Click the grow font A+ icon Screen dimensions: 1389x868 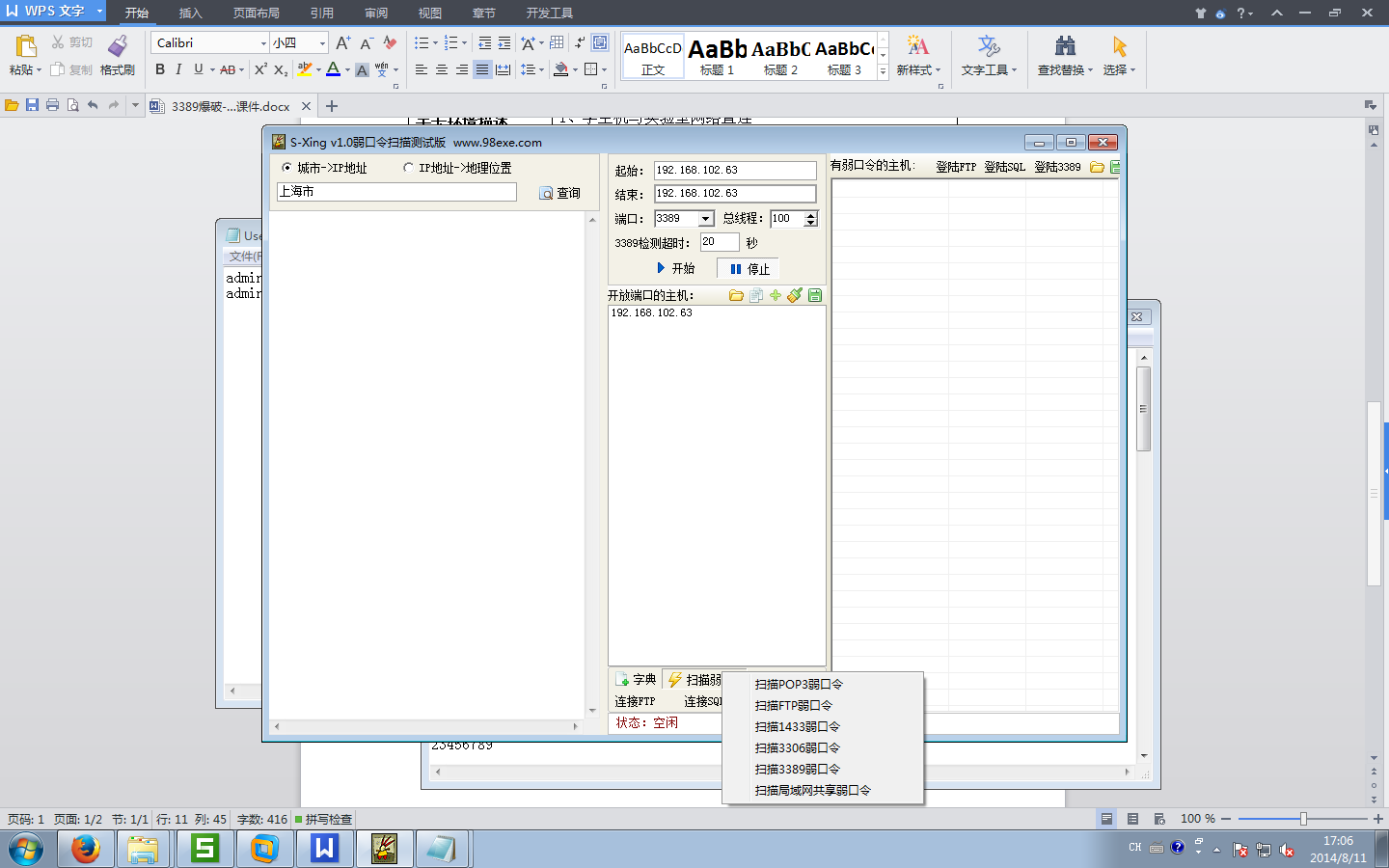[x=343, y=43]
